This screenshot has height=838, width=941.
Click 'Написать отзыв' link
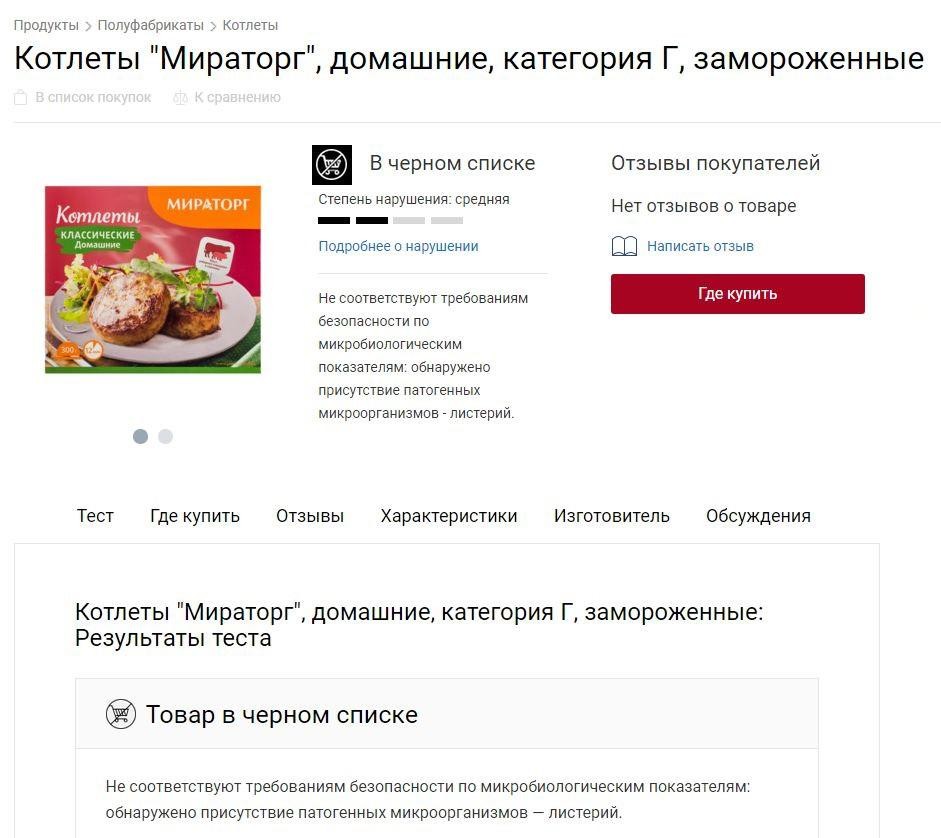[x=700, y=246]
